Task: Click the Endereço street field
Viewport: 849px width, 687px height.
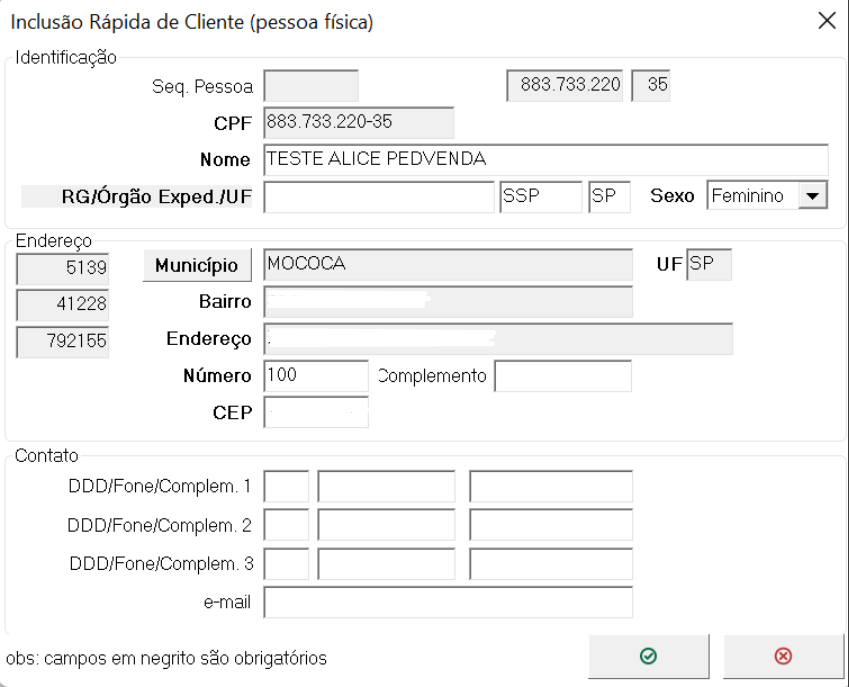Action: pos(498,339)
